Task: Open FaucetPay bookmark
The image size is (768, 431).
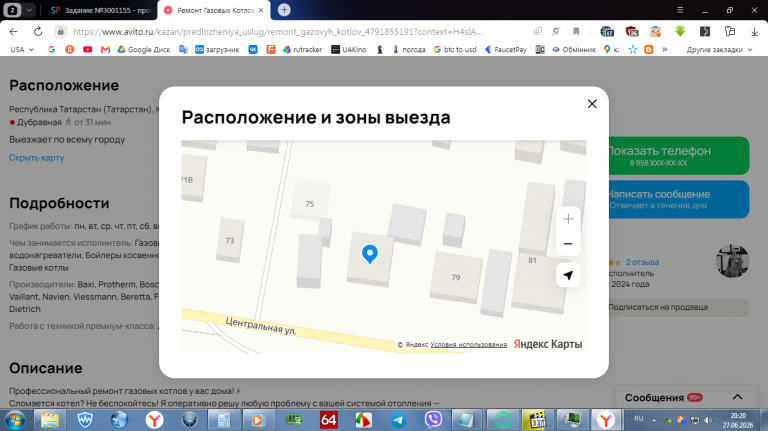Action: click(x=506, y=49)
